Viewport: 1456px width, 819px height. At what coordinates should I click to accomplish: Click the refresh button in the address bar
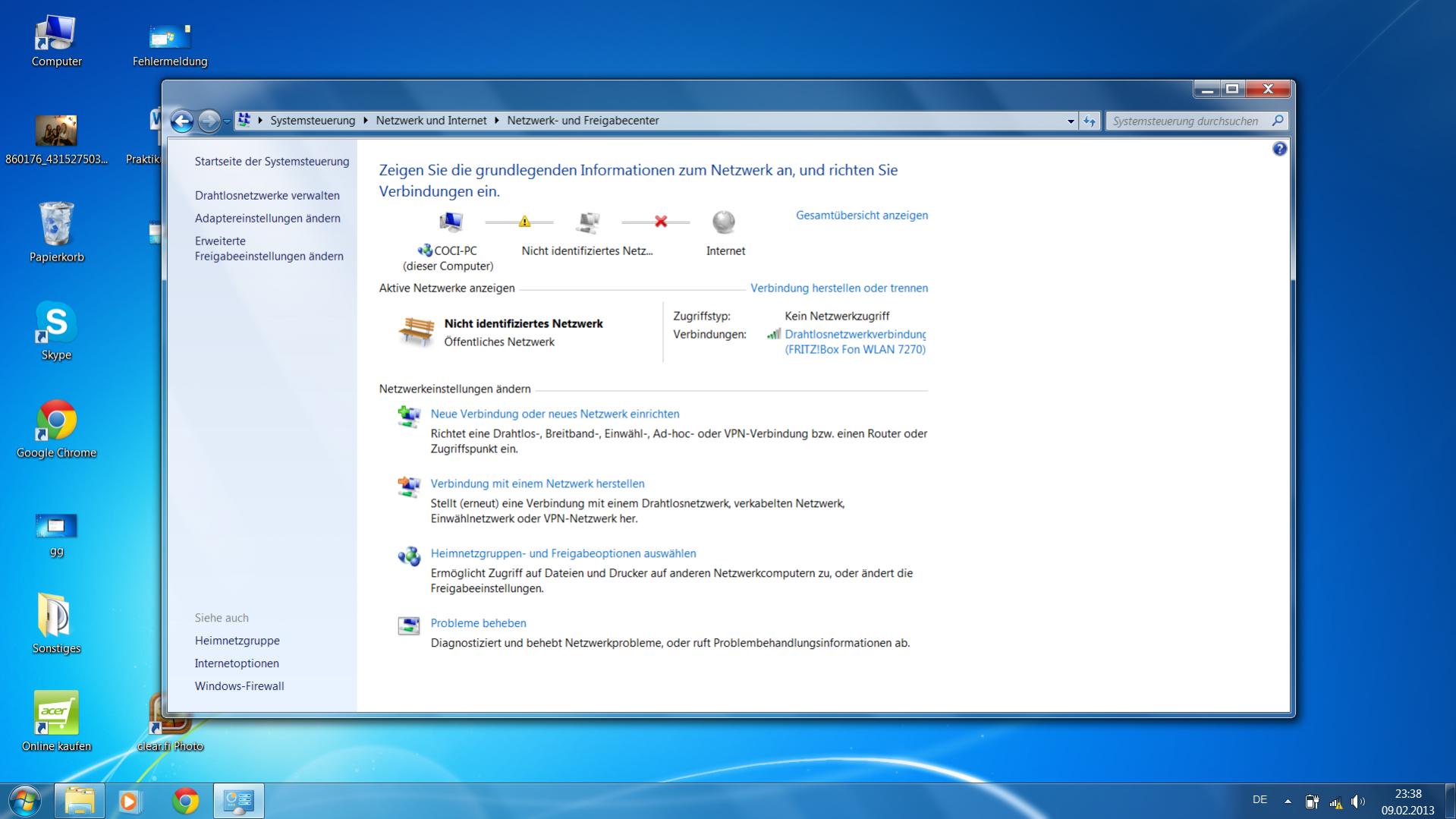pyautogui.click(x=1090, y=121)
